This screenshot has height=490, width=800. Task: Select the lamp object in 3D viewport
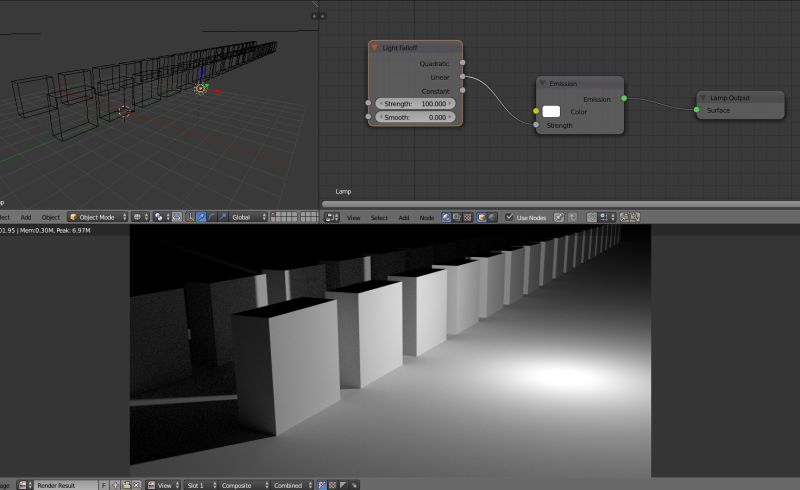[201, 89]
